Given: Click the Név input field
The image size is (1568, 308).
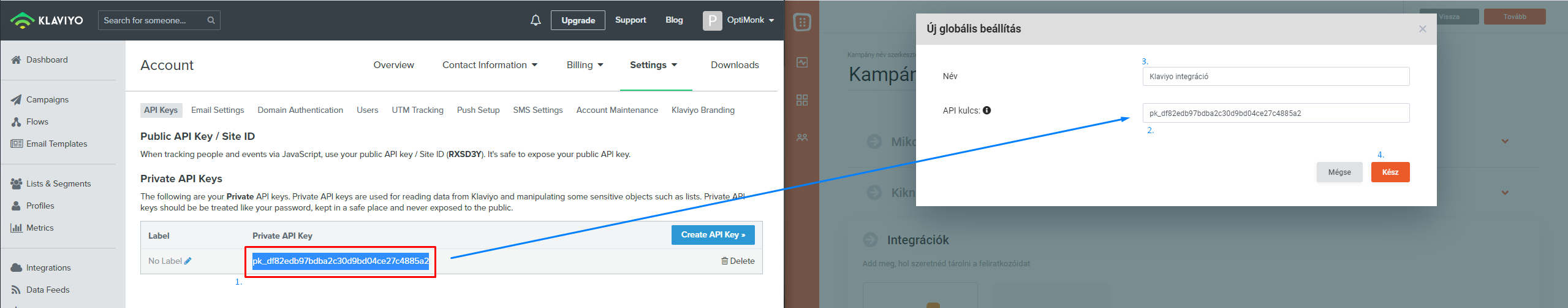Looking at the screenshot, I should click(x=1276, y=77).
